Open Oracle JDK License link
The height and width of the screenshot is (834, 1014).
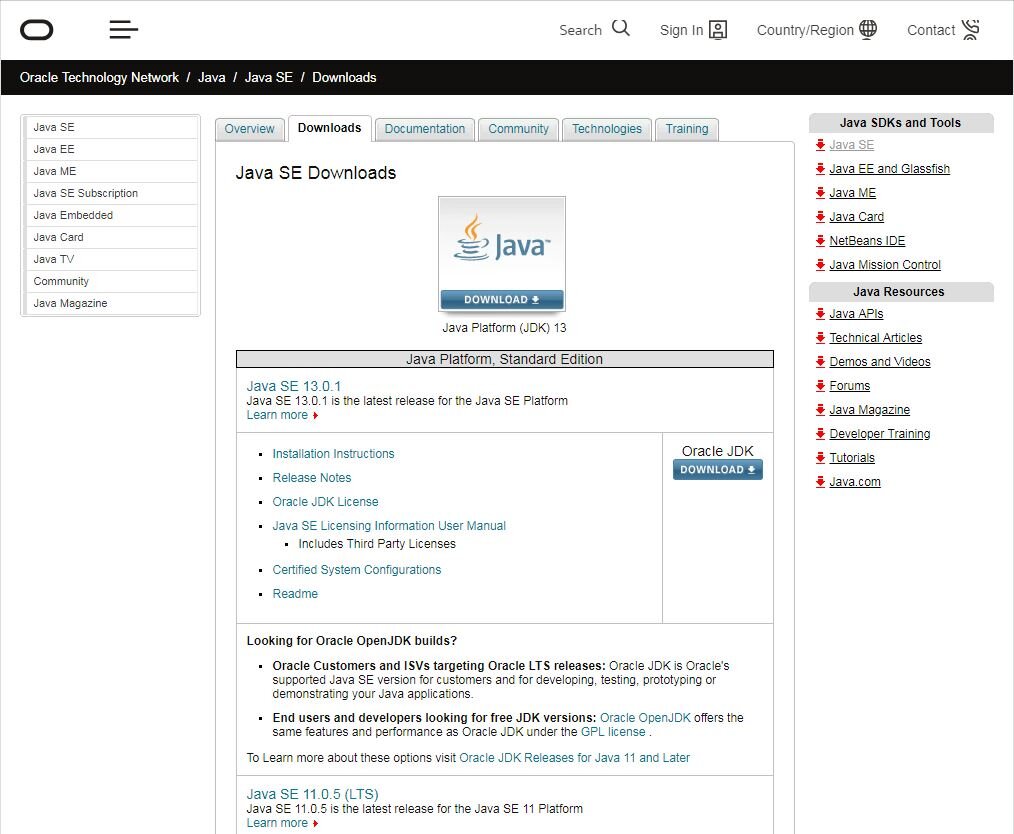pyautogui.click(x=325, y=502)
